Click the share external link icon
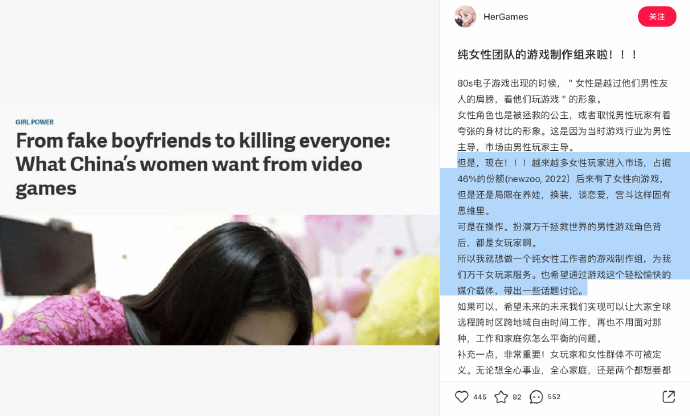This screenshot has width=690, height=416. point(668,397)
